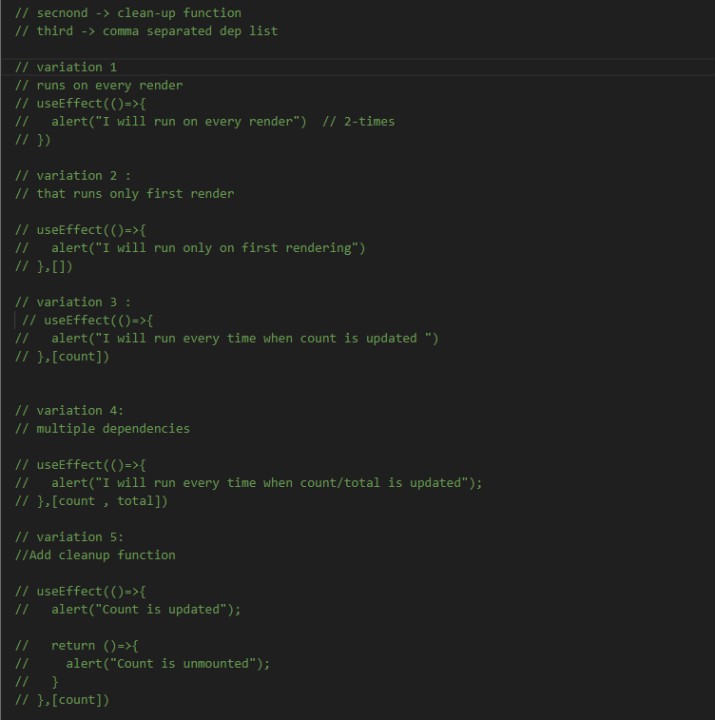Place cursor on 'runs on every render' line
Viewport: 715px width, 720px height.
coord(99,85)
